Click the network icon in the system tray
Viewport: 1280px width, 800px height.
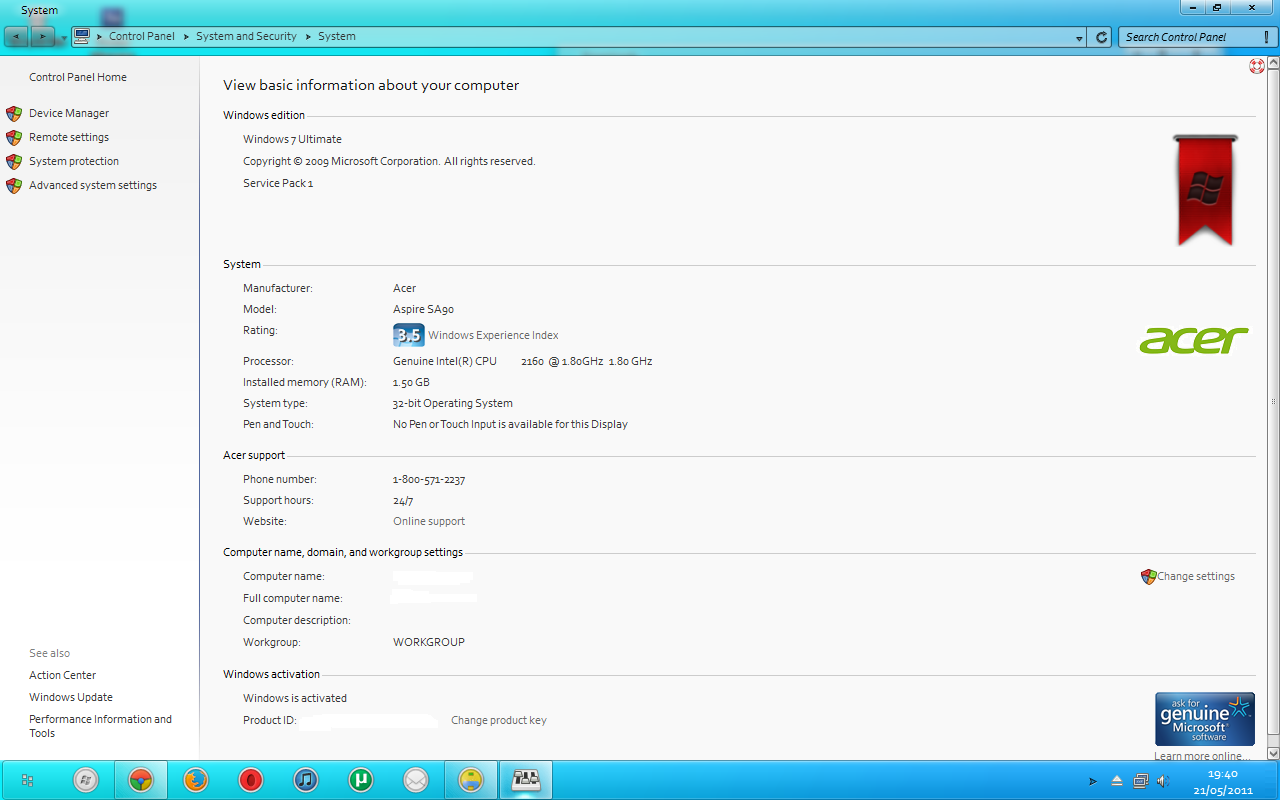1140,781
